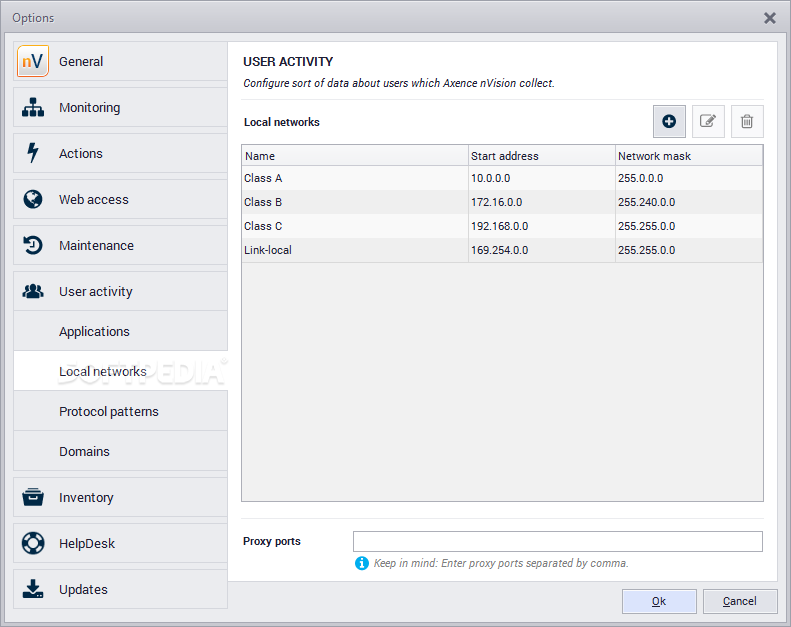This screenshot has width=791, height=627.
Task: Open the Updates section
Action: [x=120, y=589]
